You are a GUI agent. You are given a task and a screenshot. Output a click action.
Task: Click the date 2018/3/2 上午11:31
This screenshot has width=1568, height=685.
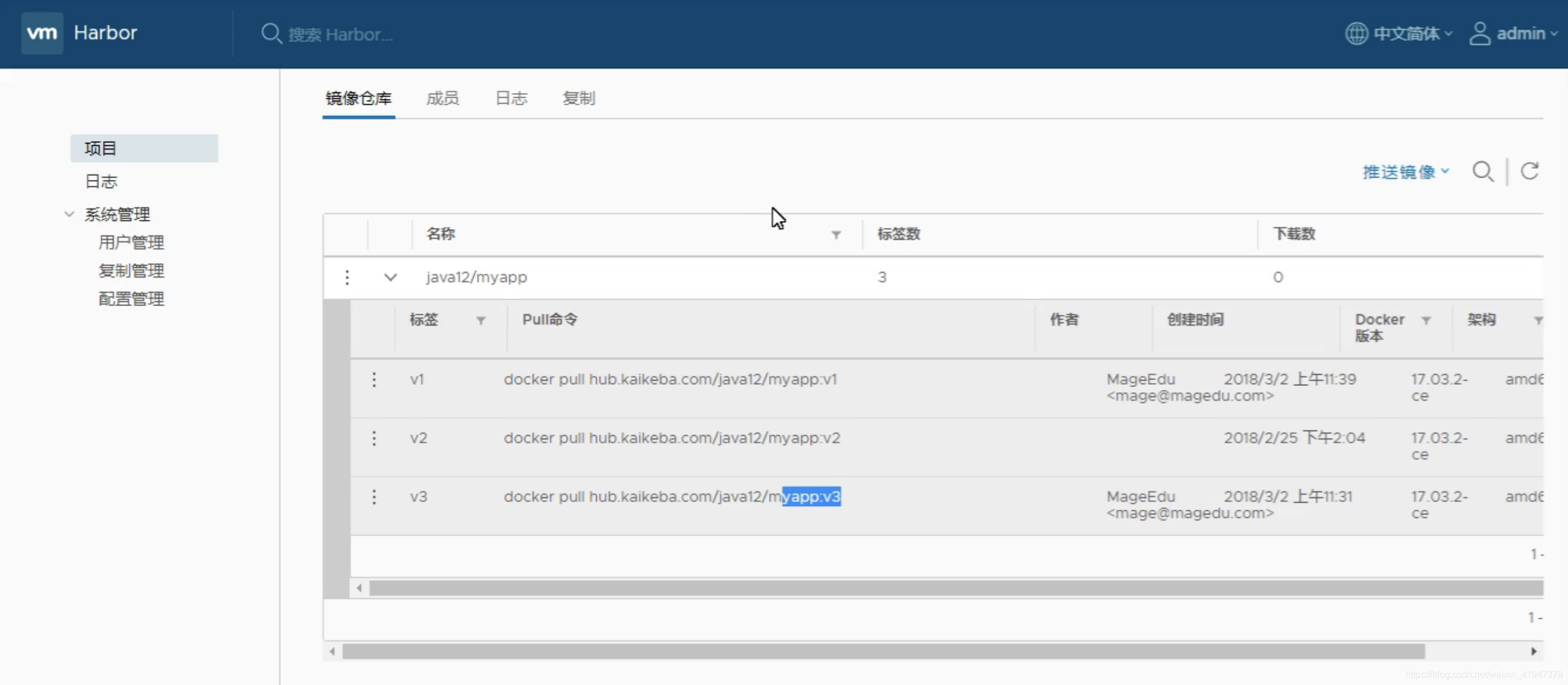[1288, 497]
